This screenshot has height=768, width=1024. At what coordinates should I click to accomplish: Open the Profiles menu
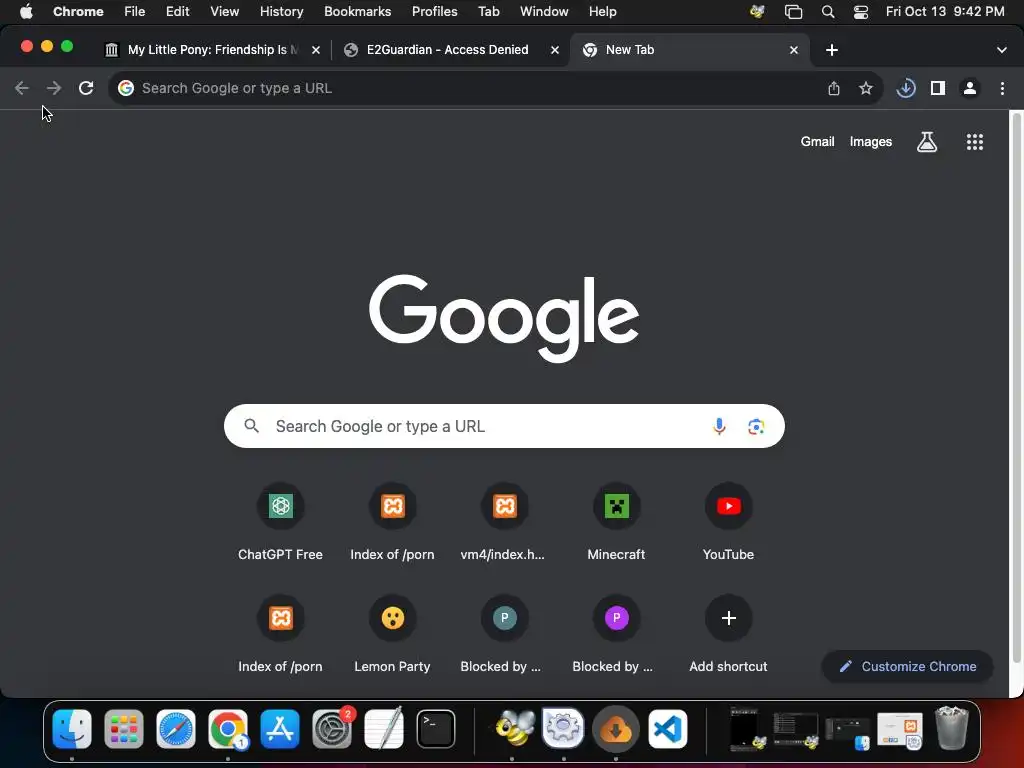coord(435,12)
